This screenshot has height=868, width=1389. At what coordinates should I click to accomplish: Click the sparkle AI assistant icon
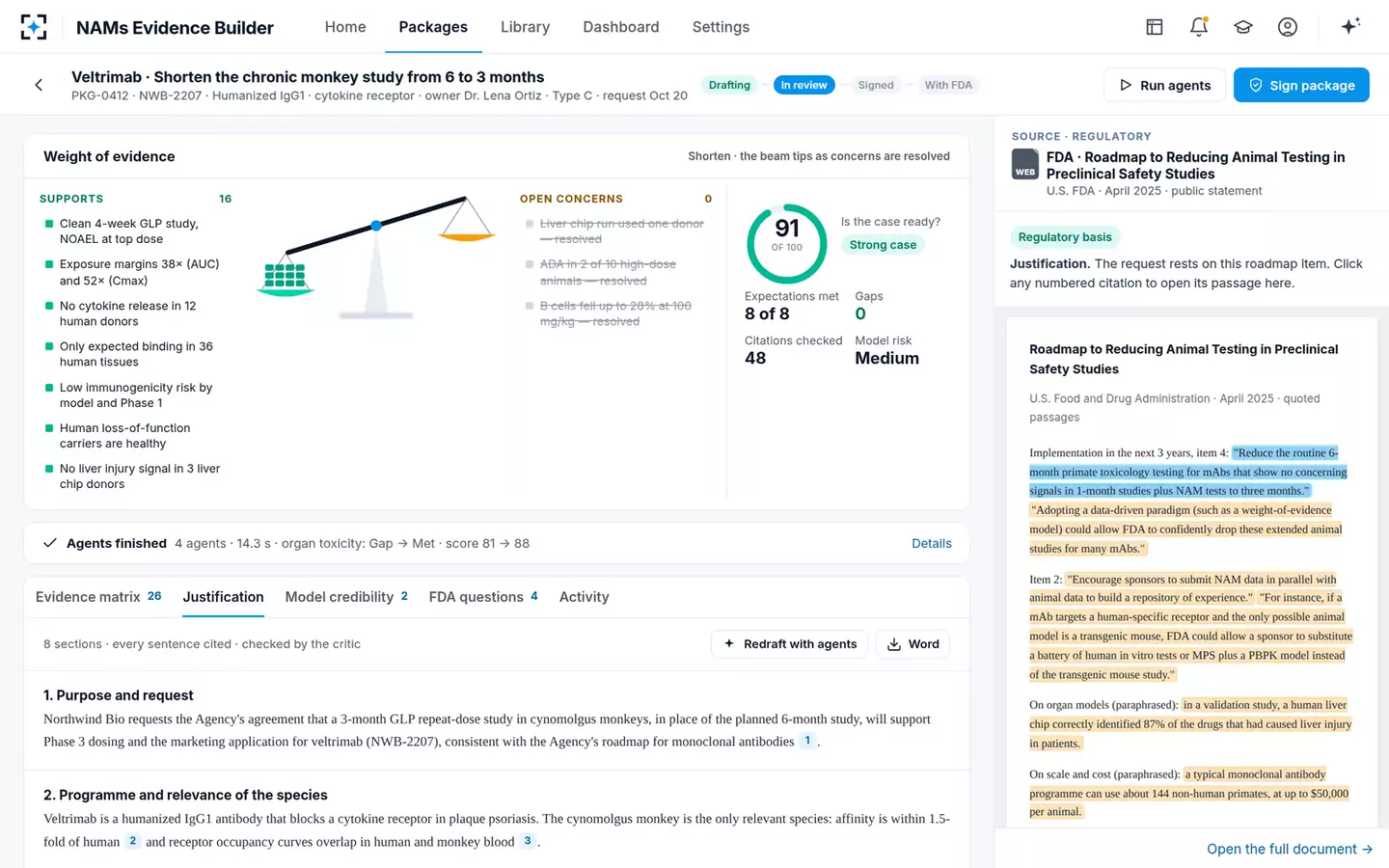(1350, 26)
